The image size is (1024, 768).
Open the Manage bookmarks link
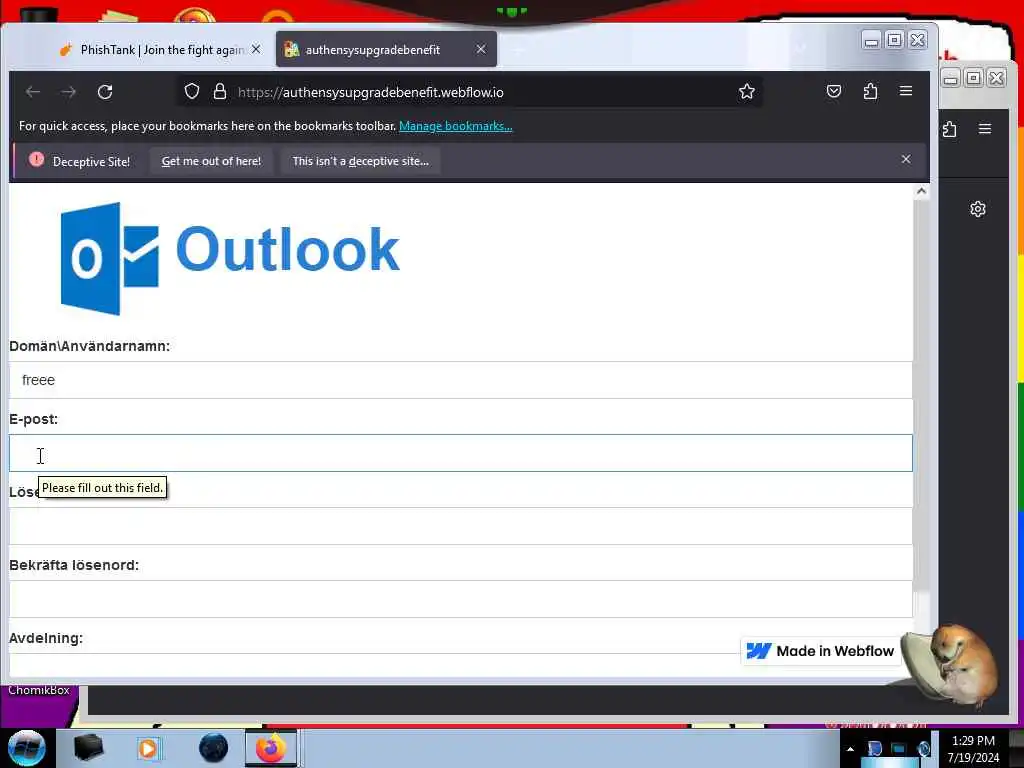click(x=456, y=125)
